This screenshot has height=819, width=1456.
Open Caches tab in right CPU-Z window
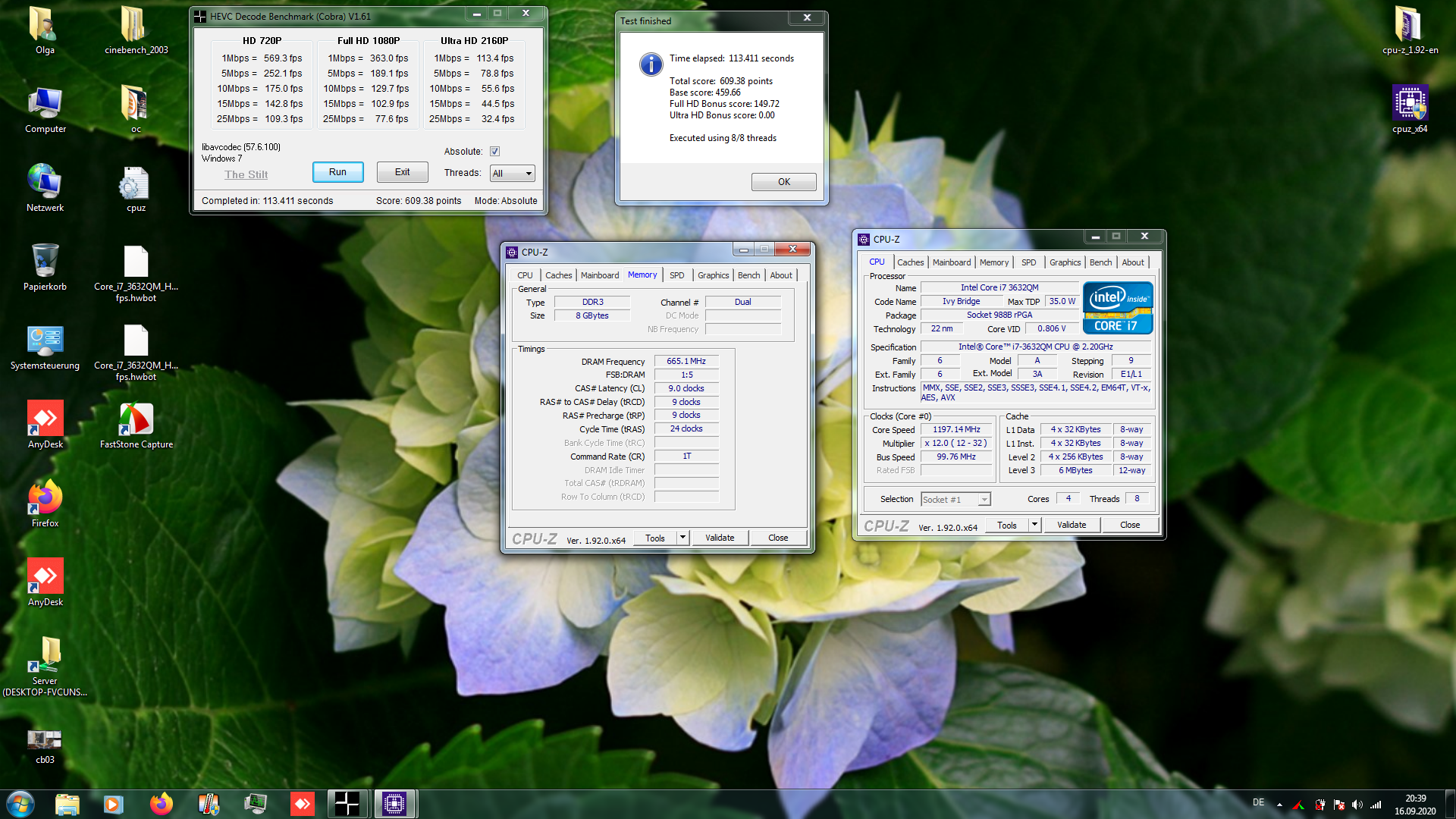[911, 262]
